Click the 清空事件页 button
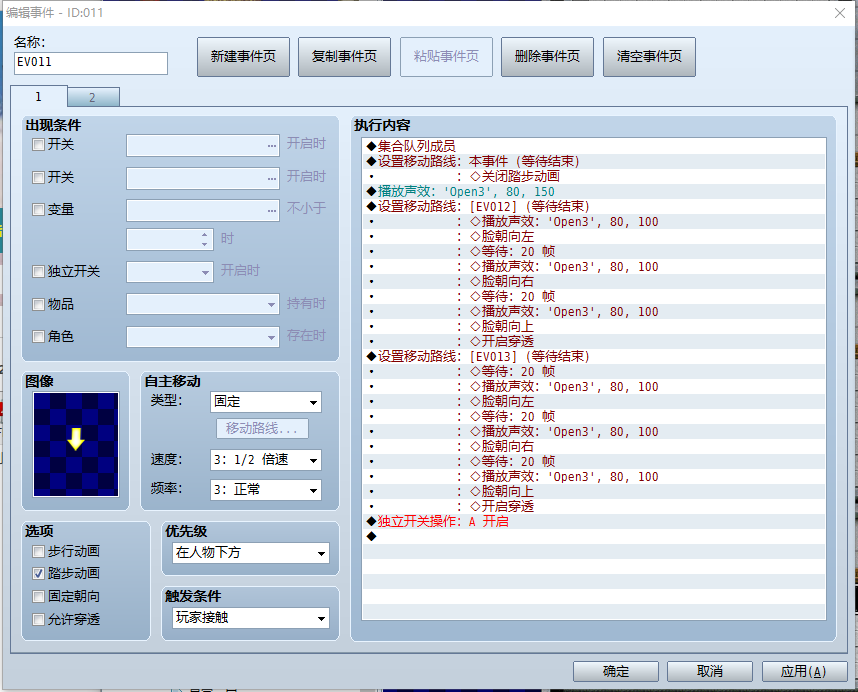 649,56
